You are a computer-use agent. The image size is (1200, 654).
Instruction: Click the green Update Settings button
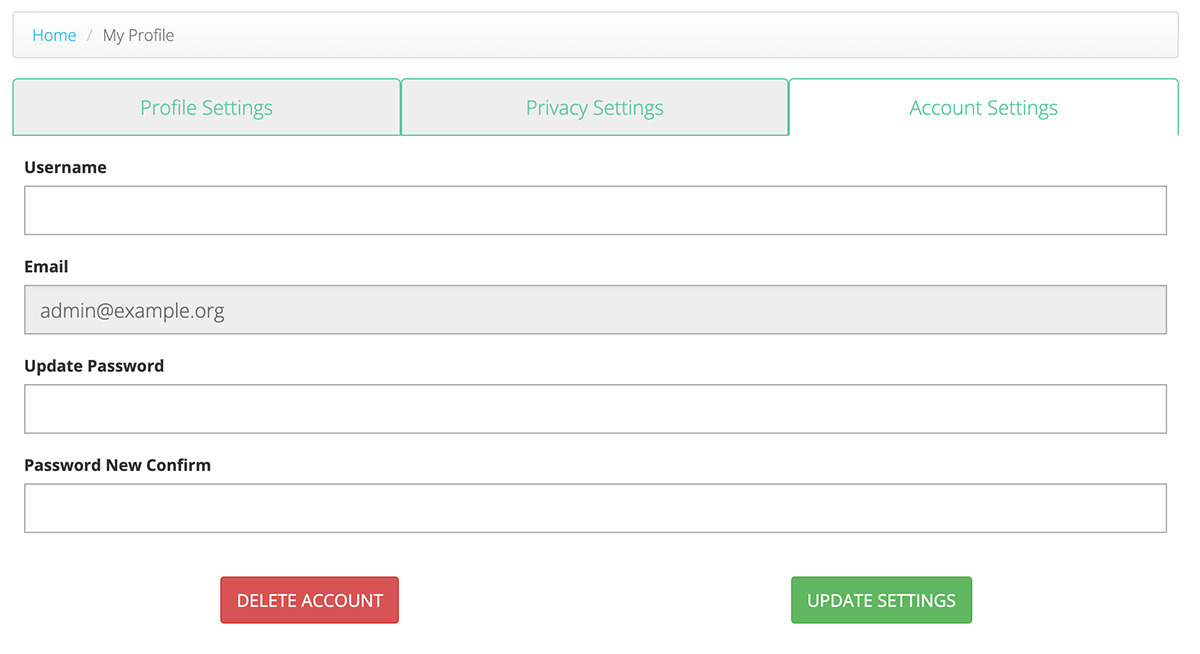pyautogui.click(x=881, y=600)
